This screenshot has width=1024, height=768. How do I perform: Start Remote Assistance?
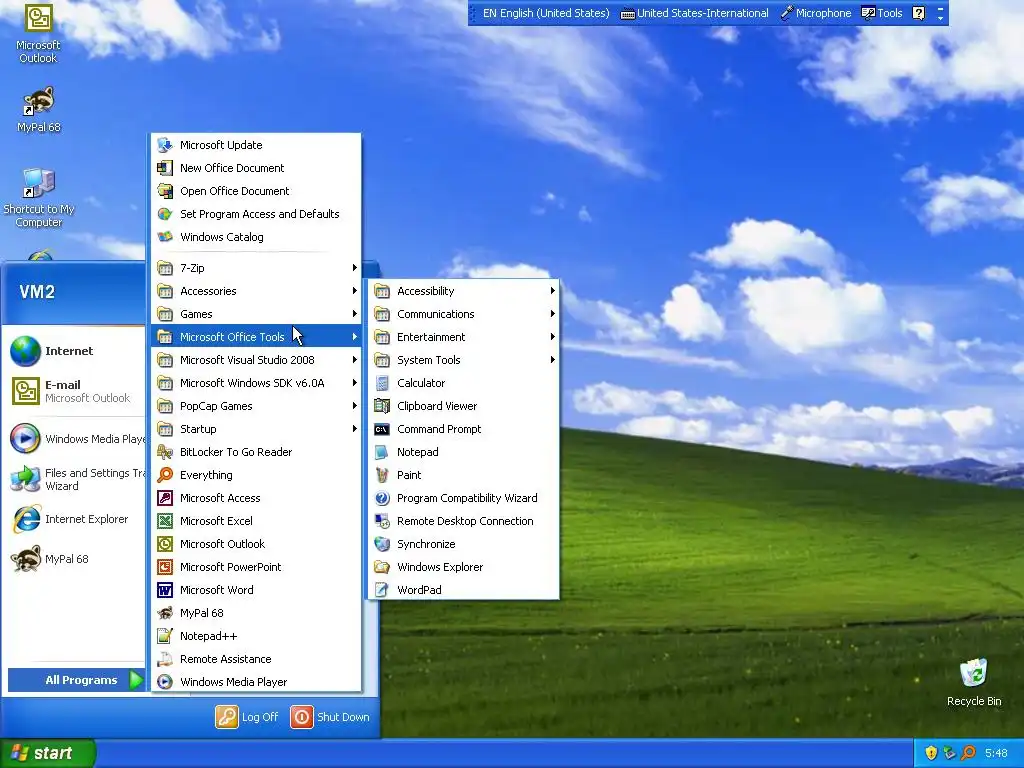coord(255,659)
